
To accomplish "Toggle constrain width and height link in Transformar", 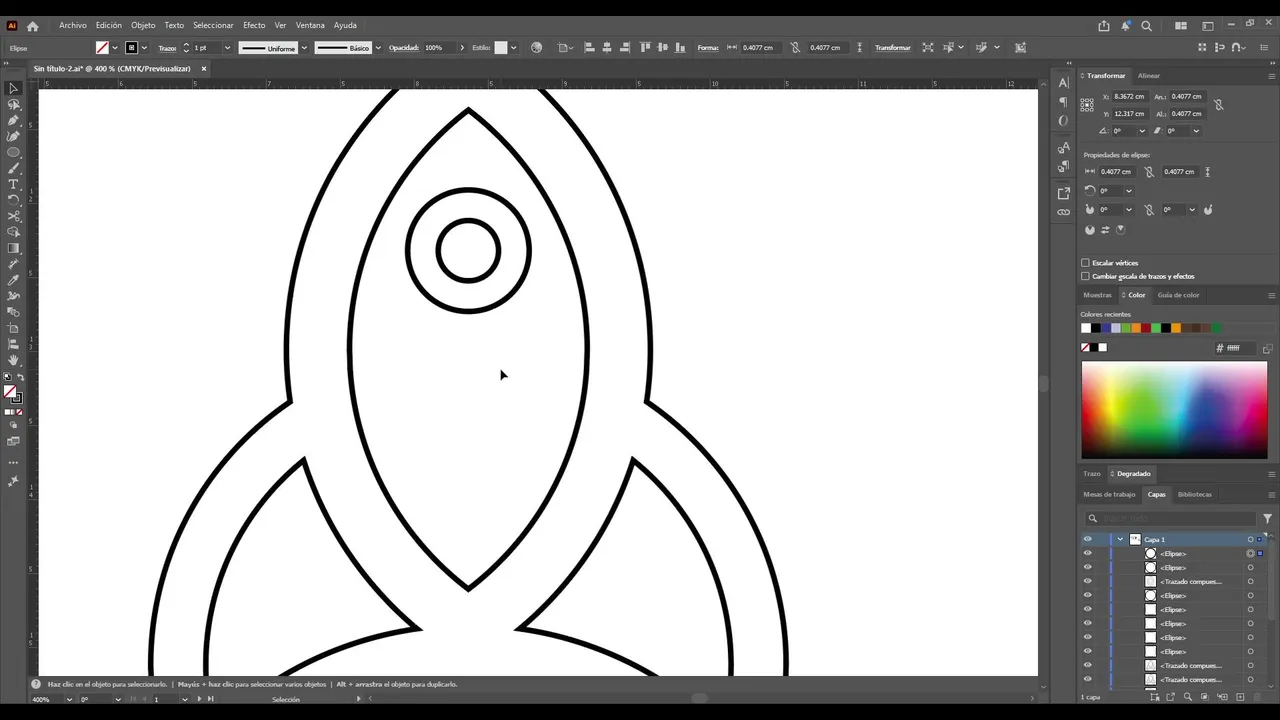I will 1219,104.
